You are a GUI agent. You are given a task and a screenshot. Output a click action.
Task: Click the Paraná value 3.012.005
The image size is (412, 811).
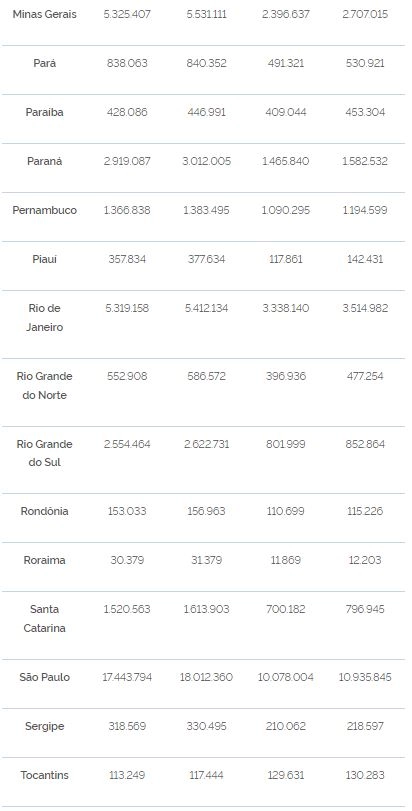tap(206, 161)
